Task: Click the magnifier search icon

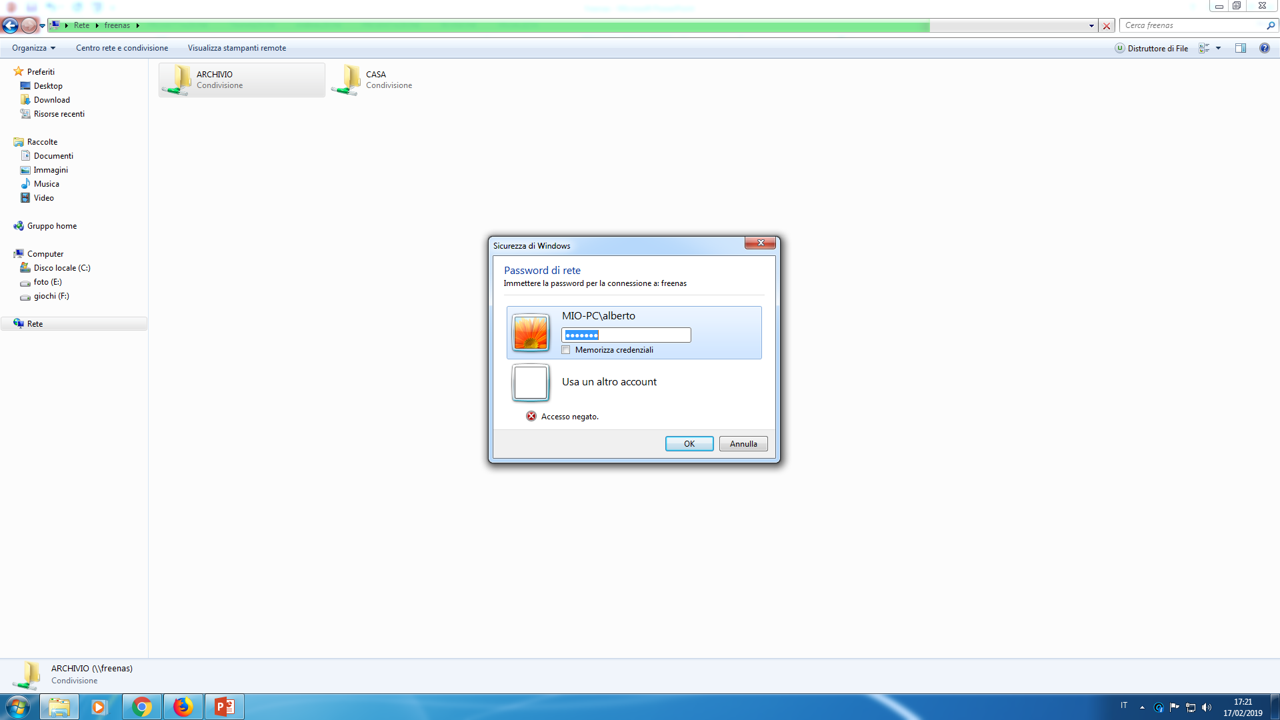Action: (x=1271, y=25)
